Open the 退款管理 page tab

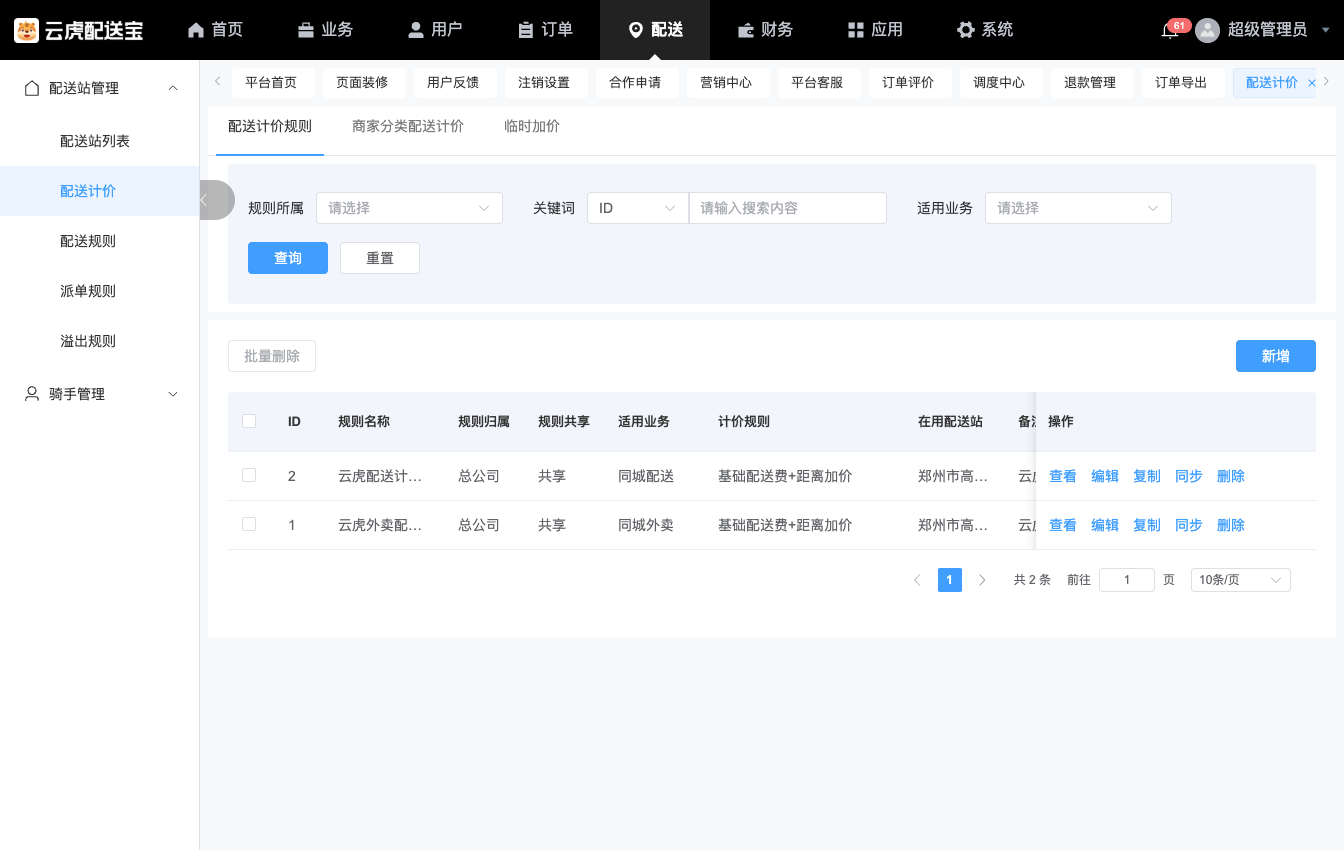pos(1090,83)
